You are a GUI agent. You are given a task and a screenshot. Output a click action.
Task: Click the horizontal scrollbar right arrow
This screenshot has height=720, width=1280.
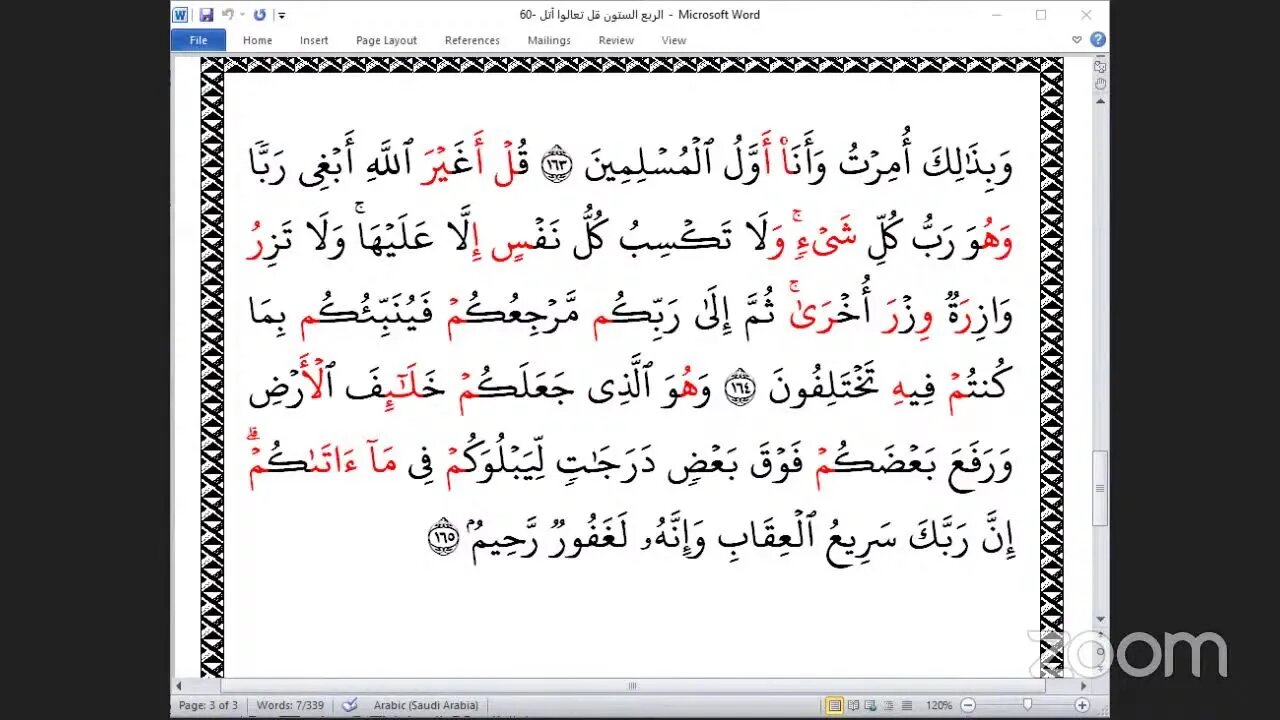[1083, 686]
